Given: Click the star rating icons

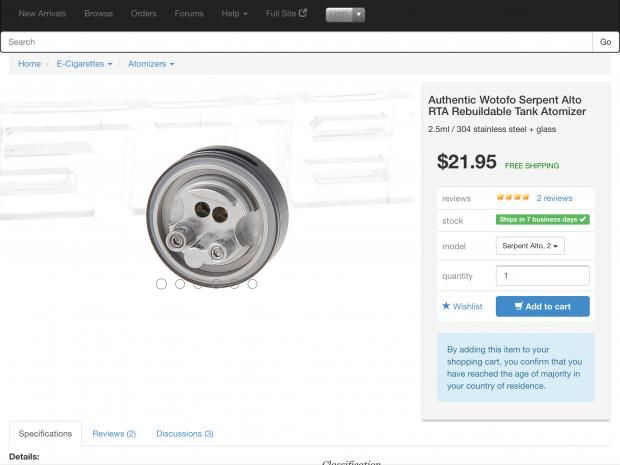Looking at the screenshot, I should [x=513, y=197].
